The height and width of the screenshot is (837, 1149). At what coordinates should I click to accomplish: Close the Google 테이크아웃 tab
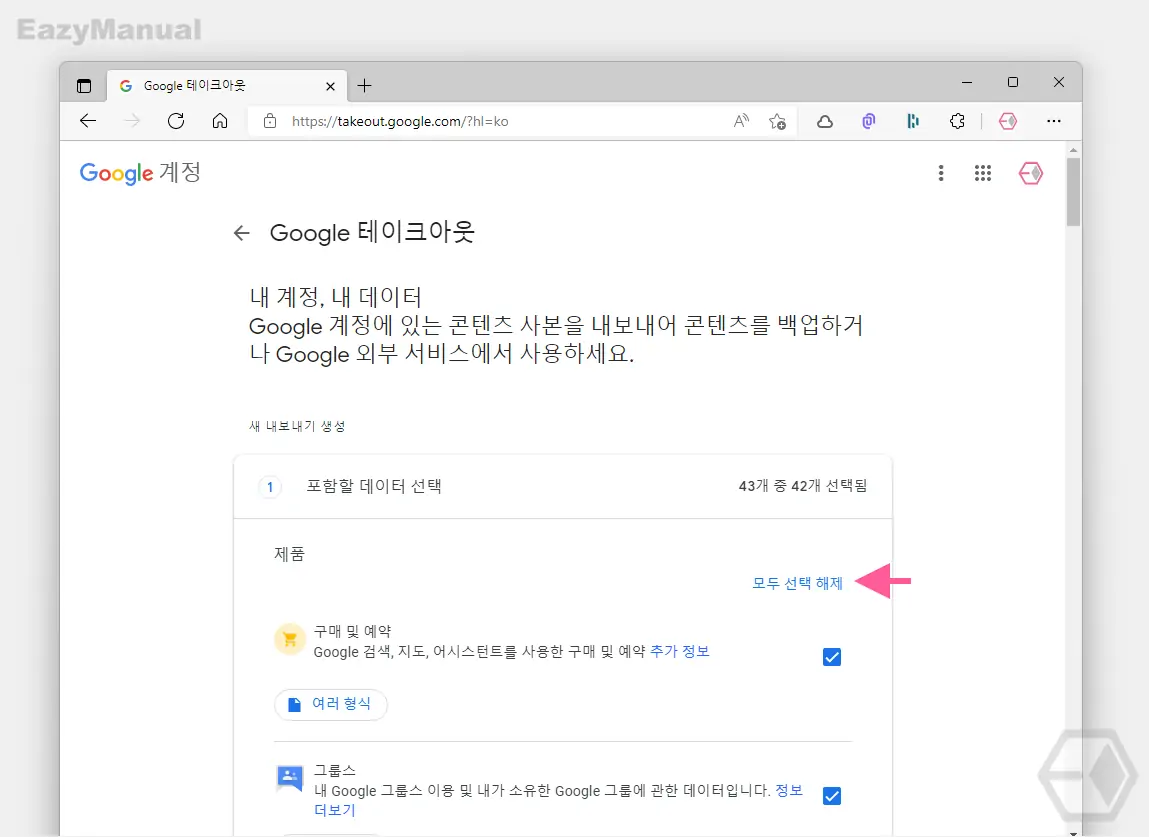330,86
